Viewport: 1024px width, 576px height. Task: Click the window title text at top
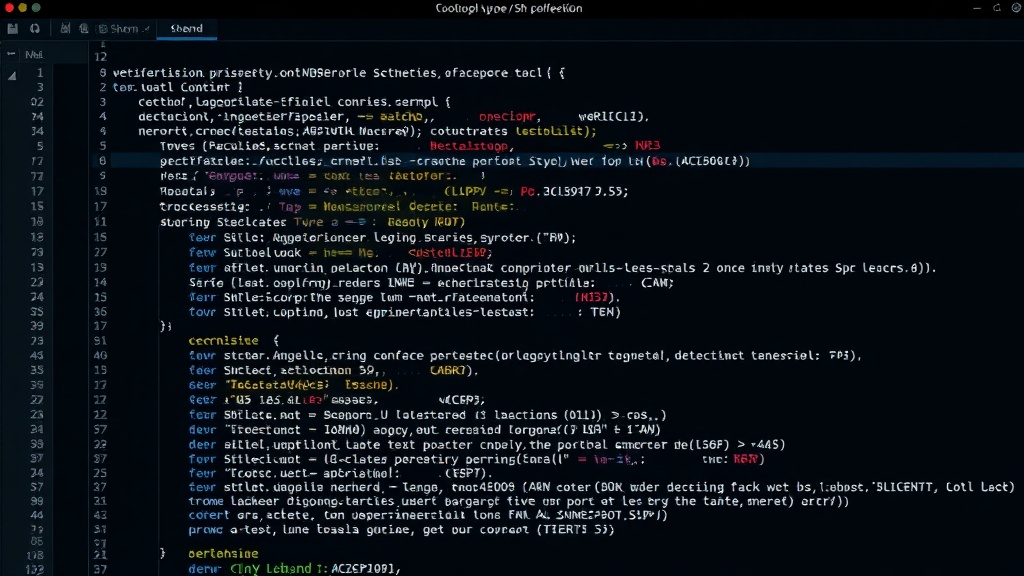[x=509, y=8]
